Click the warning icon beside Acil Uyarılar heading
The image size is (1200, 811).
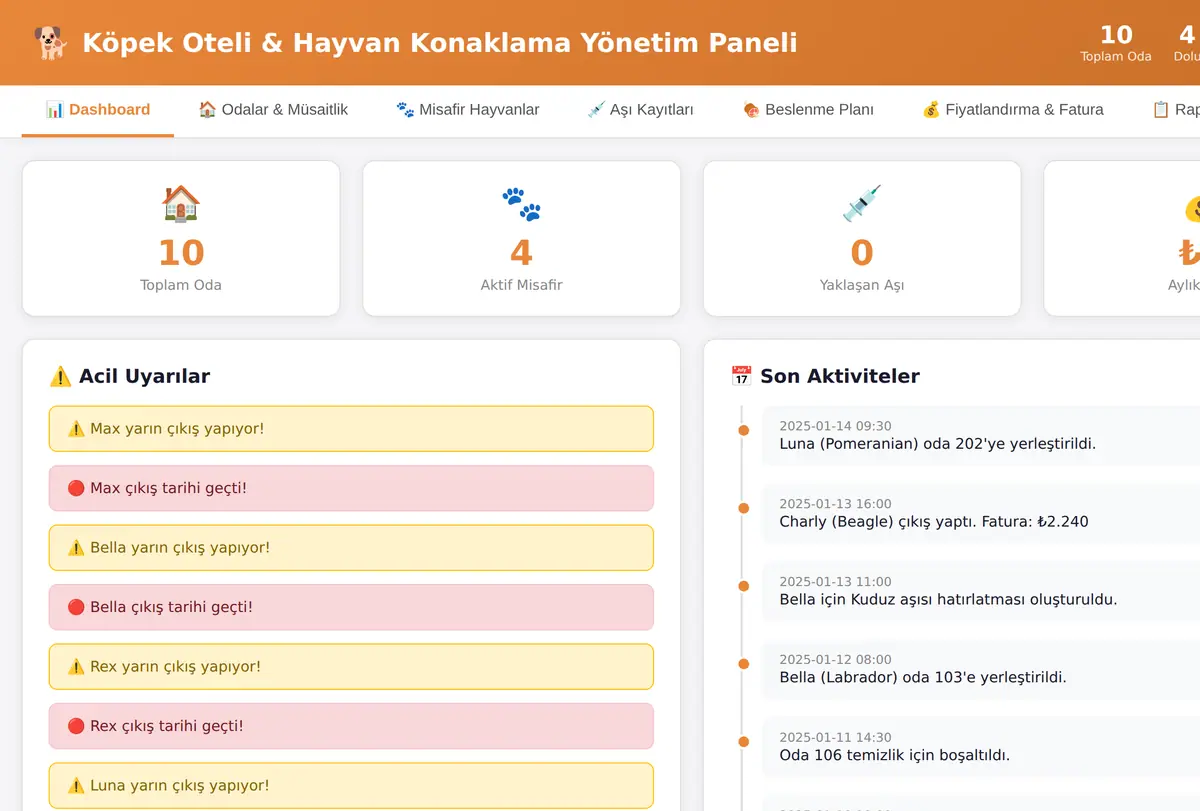click(60, 376)
